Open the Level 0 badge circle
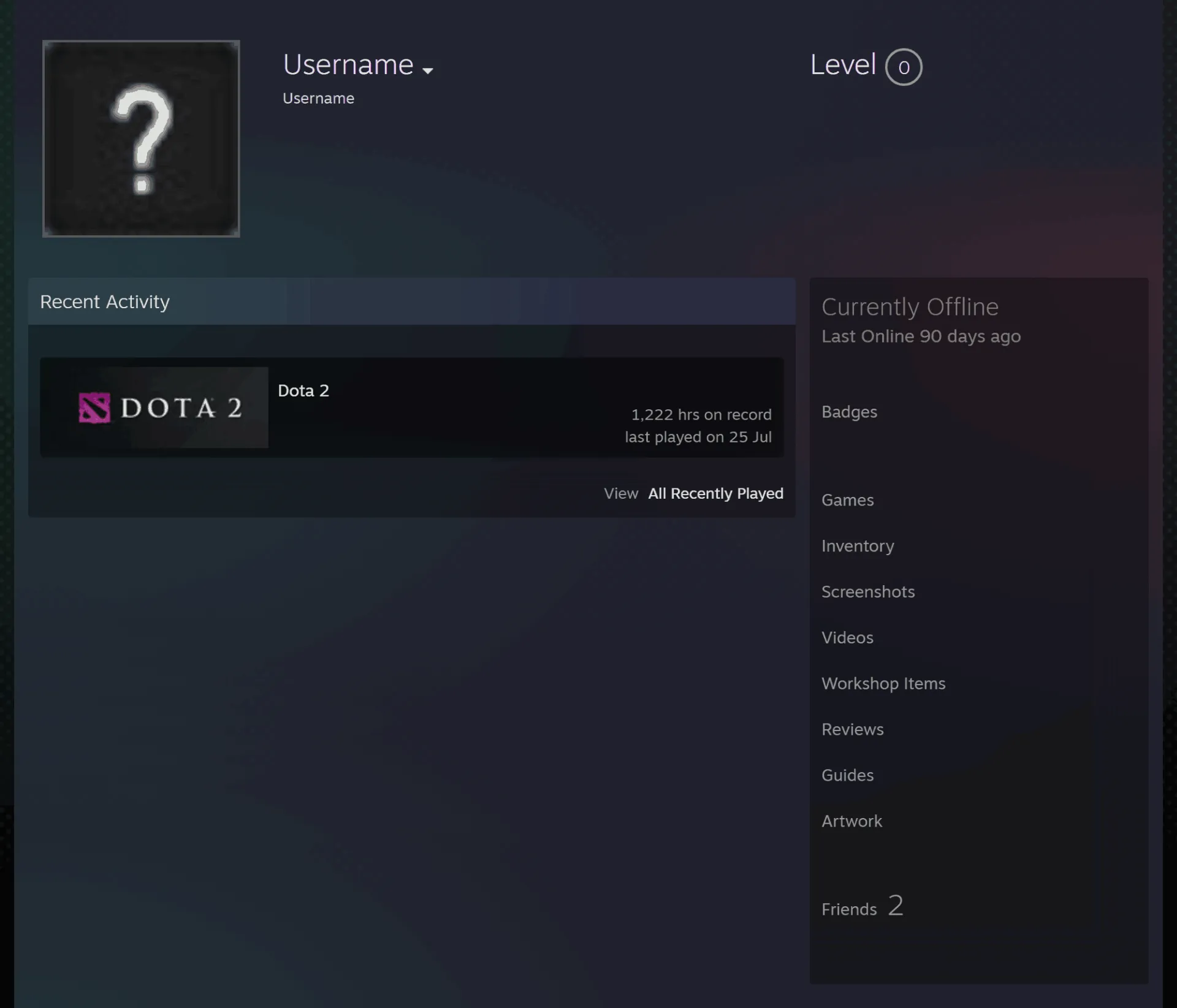 tap(904, 67)
